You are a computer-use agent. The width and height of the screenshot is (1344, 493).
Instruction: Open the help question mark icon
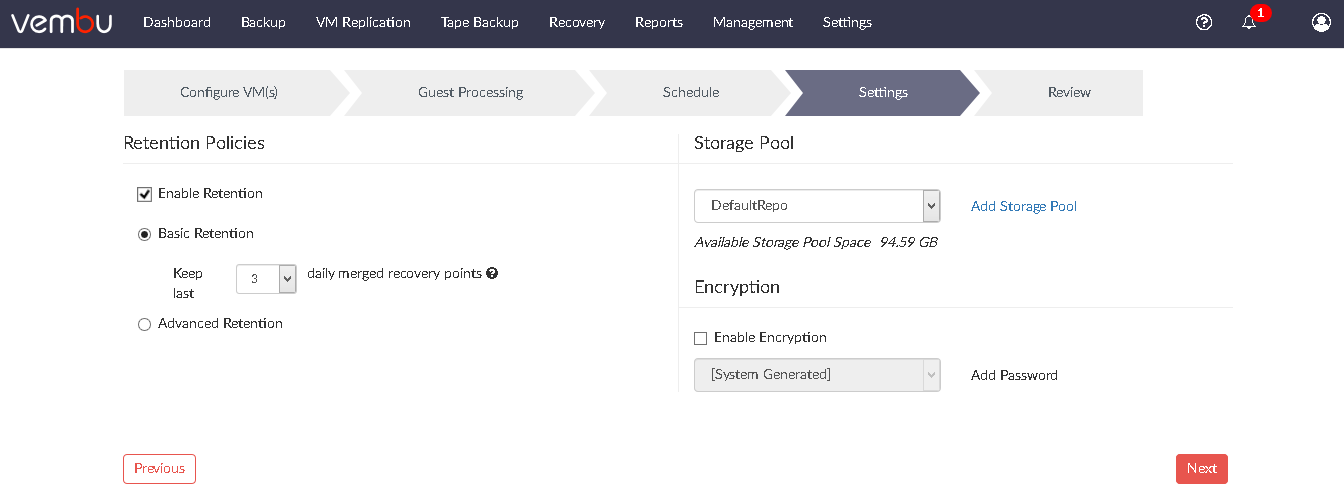pos(1204,22)
